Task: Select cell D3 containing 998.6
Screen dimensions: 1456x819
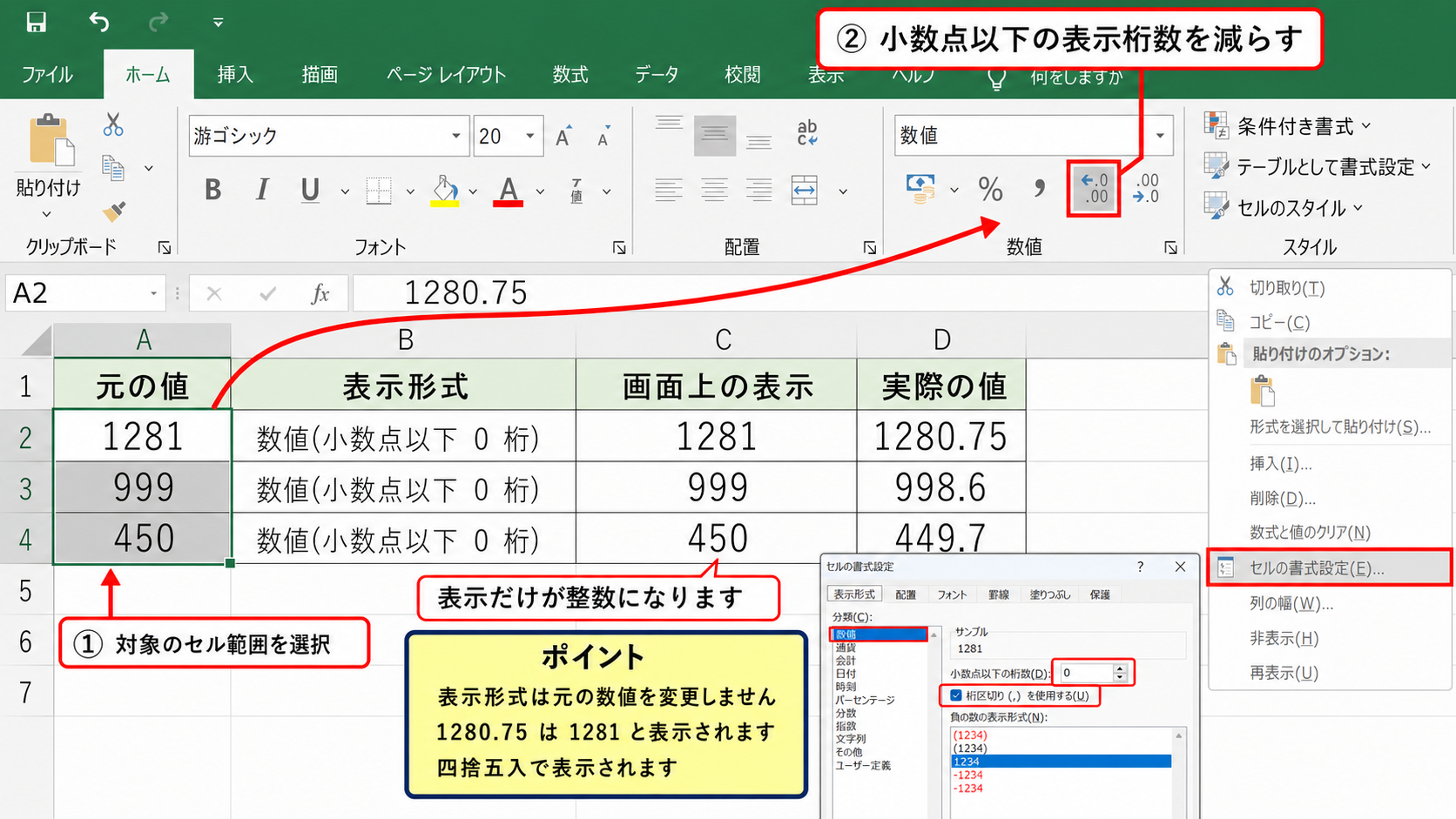Action: pos(941,487)
